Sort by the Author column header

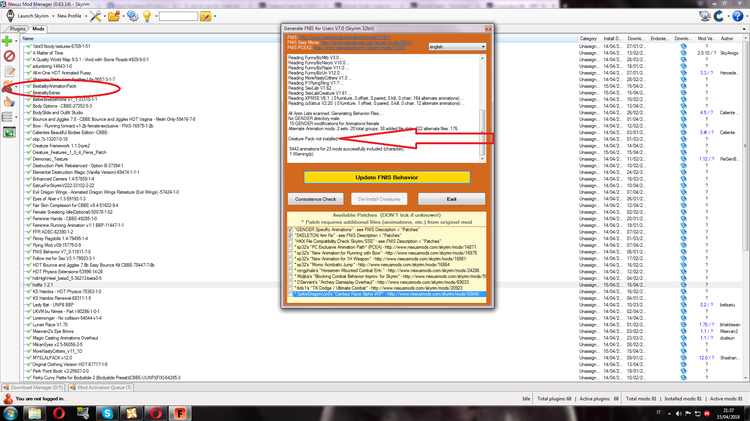pos(727,38)
